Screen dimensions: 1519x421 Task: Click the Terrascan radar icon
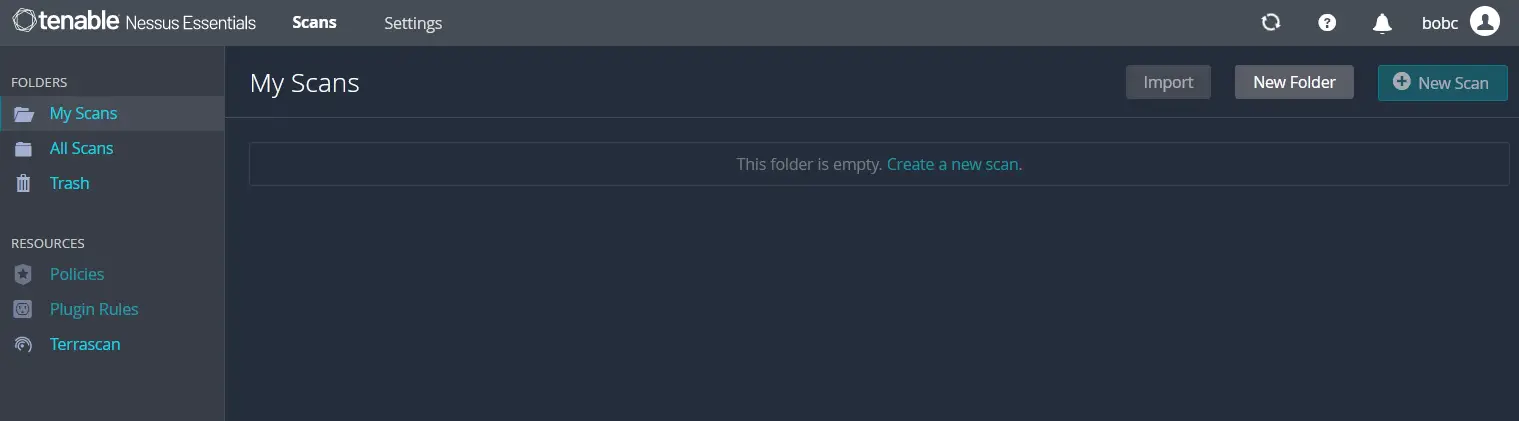[23, 344]
